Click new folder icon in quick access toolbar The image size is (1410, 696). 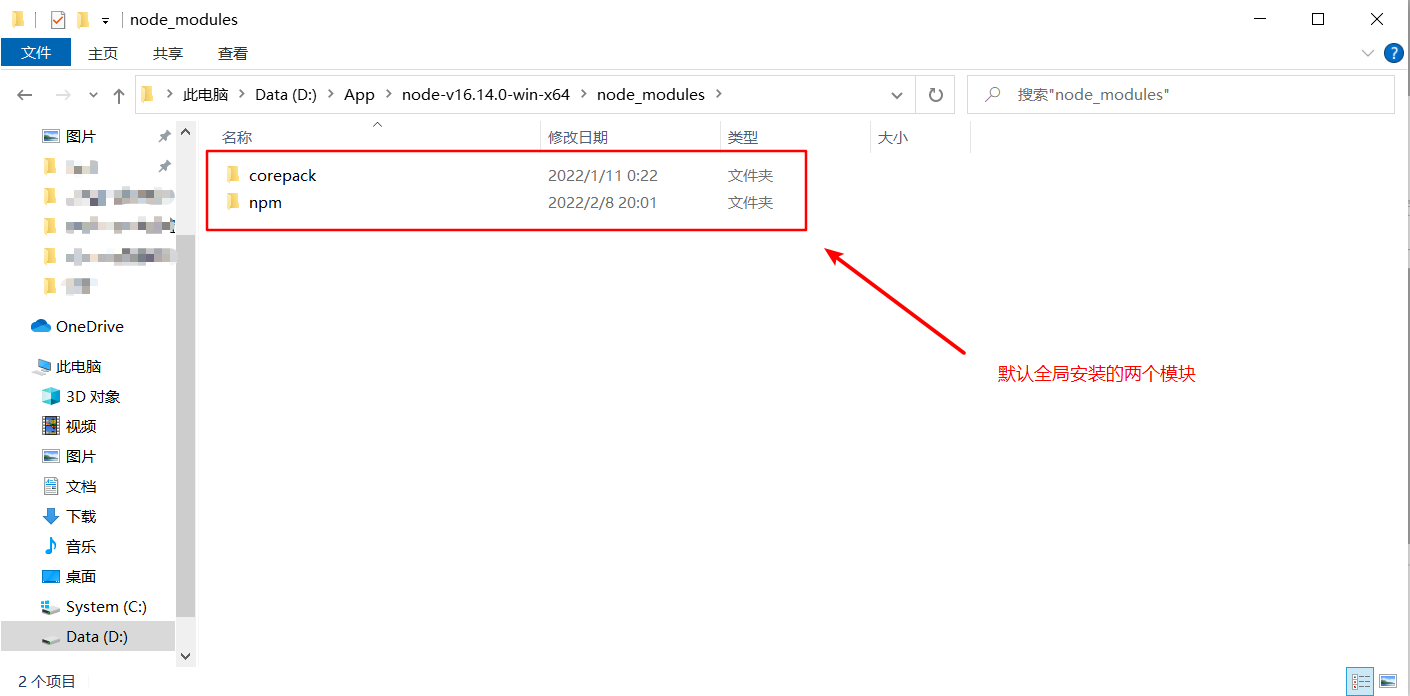click(x=83, y=19)
